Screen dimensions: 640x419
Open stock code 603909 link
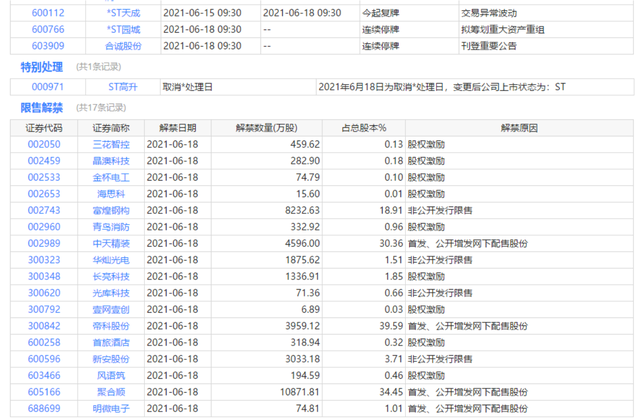click(48, 46)
